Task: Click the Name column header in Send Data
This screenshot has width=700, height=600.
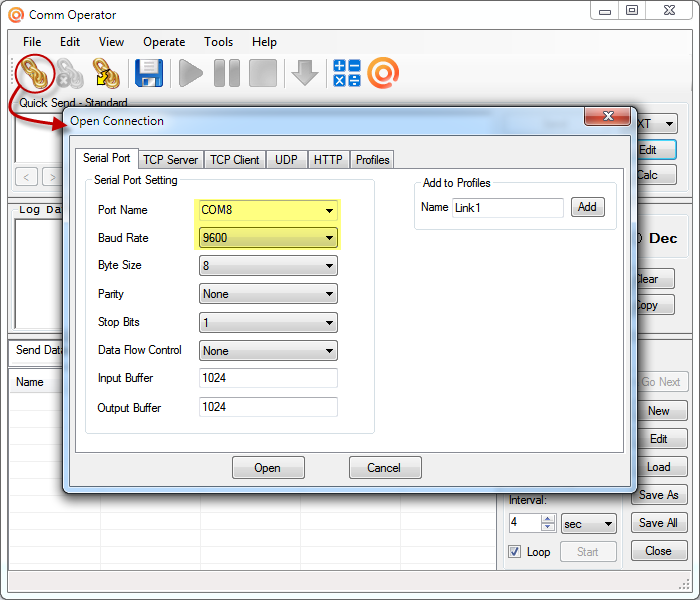Action: [36, 382]
